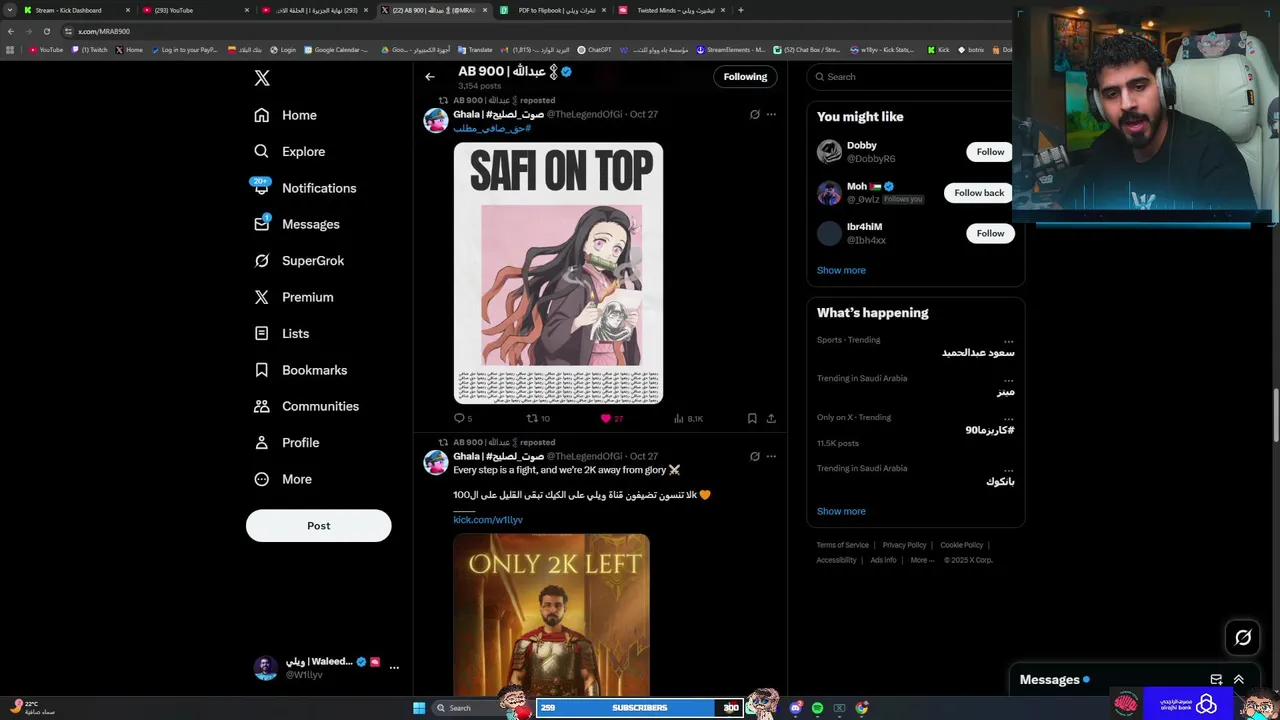Screen dimensions: 1280x720
Task: Open Spotify from the taskbar
Action: coord(818,708)
